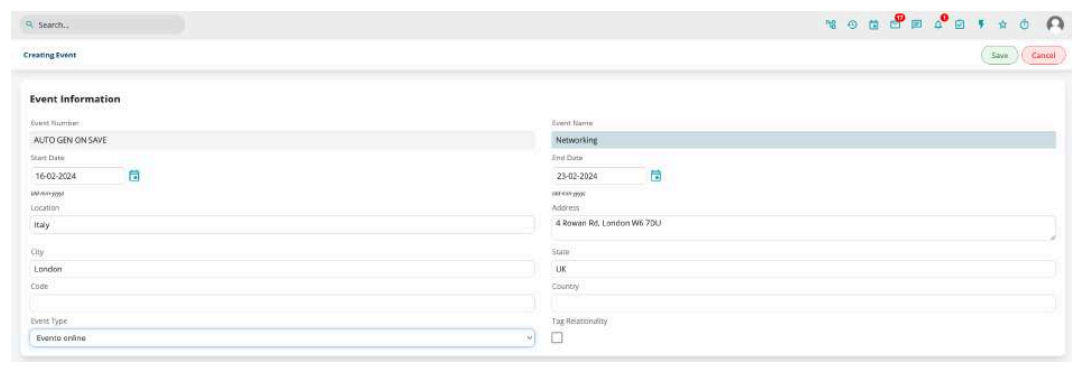Click the Start Date field 16-02-2024

pos(77,176)
